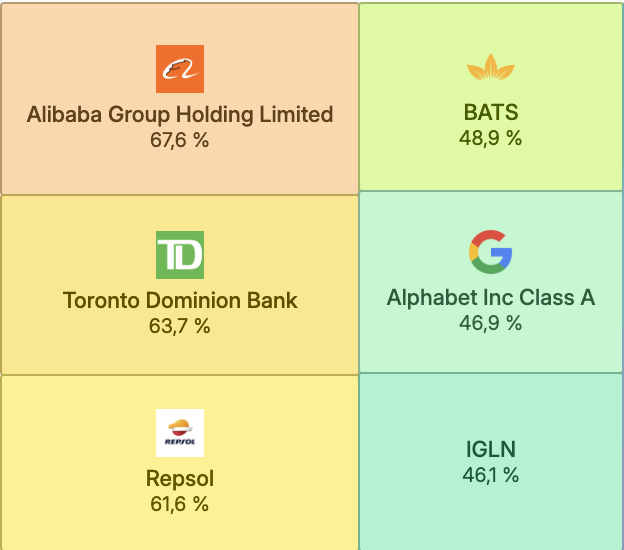624x550 pixels.
Task: Select the green TD bank logo
Action: click(x=180, y=255)
